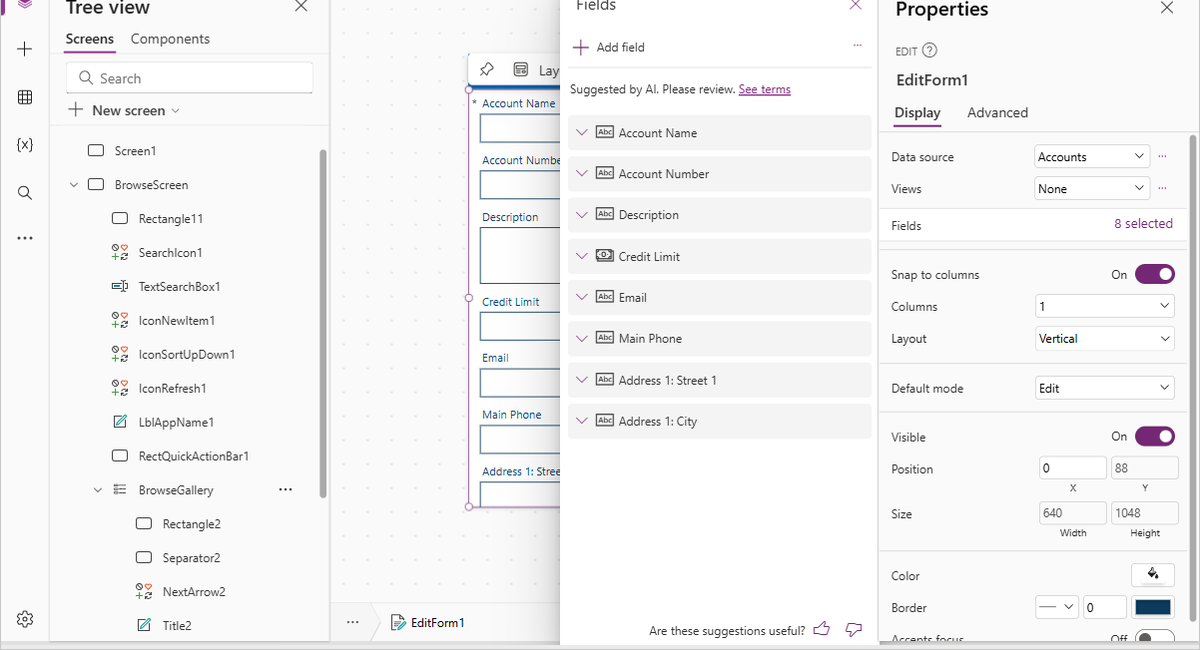Click the EDIT help question mark icon
Screen dimensions: 1200x650
[x=929, y=50]
